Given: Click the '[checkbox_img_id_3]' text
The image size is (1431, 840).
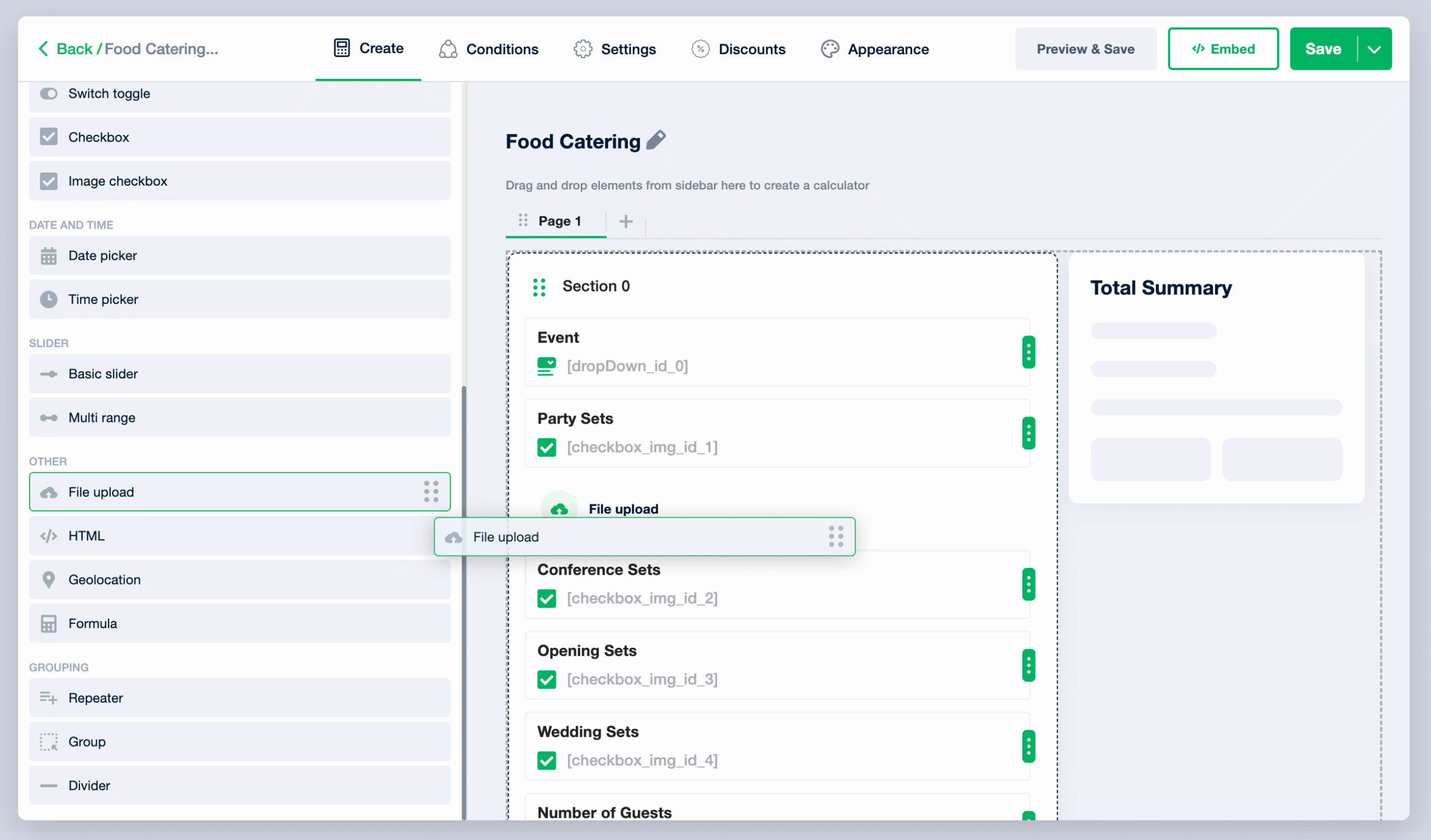Looking at the screenshot, I should click(642, 680).
